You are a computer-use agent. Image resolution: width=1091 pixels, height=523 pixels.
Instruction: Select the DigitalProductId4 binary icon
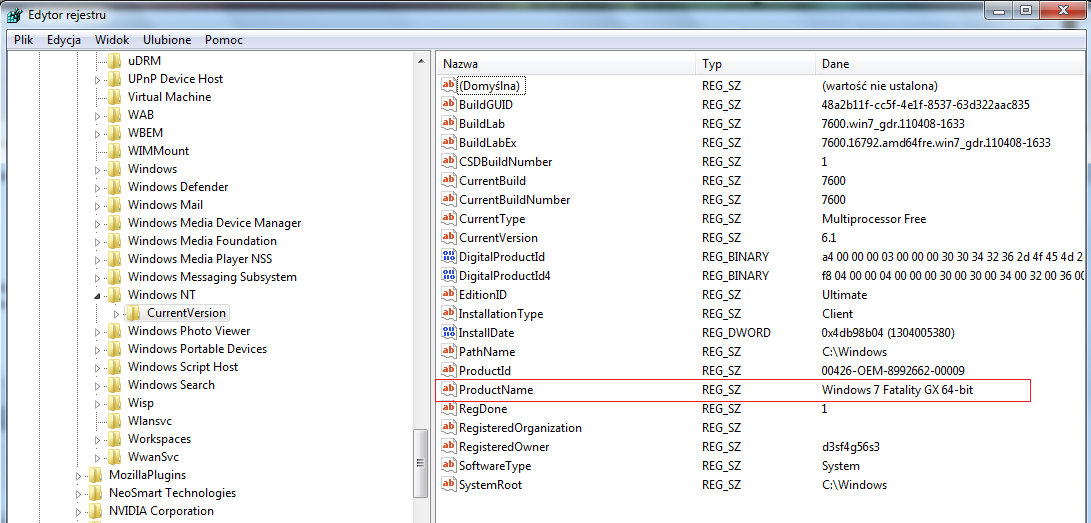(449, 276)
